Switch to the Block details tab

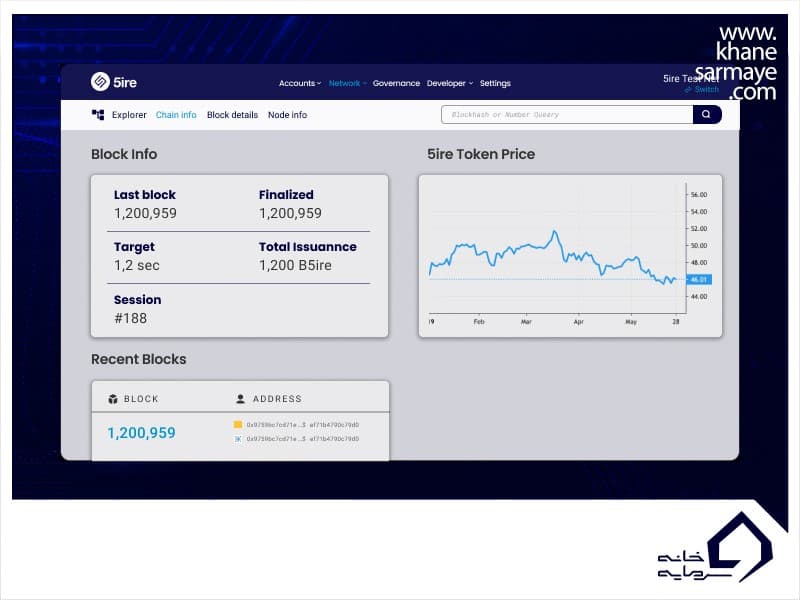(x=232, y=115)
